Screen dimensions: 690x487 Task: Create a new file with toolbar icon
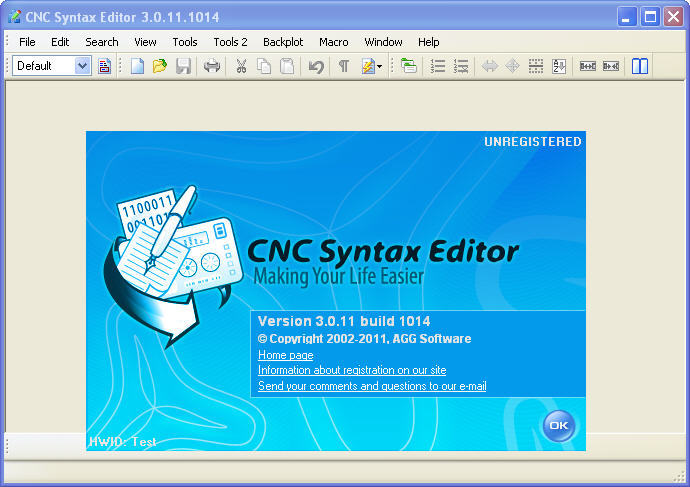click(137, 66)
